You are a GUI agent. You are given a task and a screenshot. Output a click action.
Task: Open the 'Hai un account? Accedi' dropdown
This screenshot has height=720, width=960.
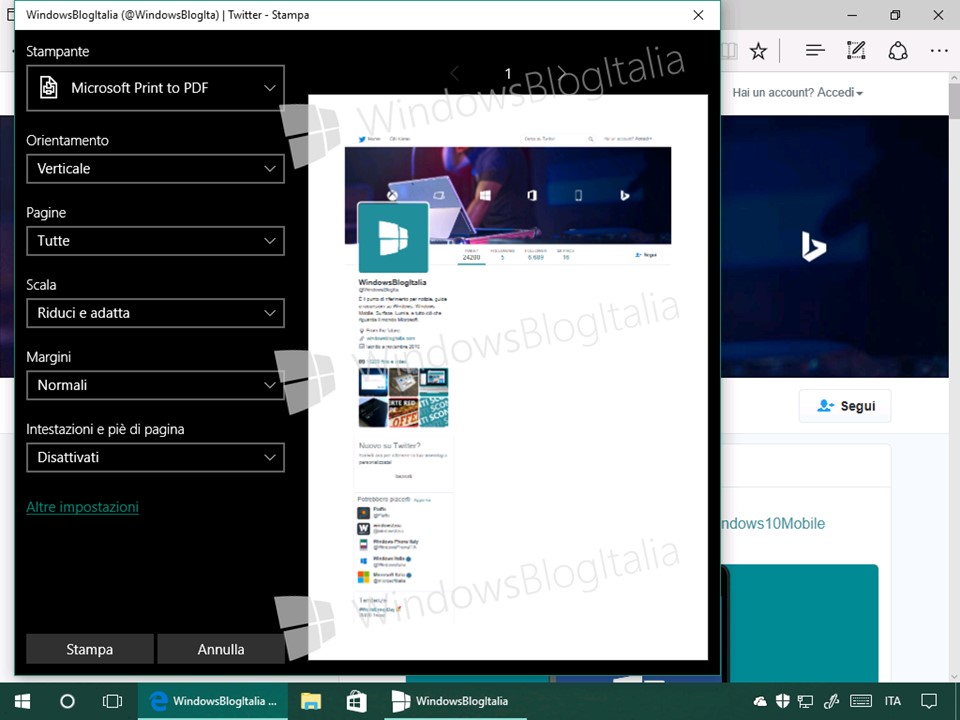pyautogui.click(x=797, y=92)
